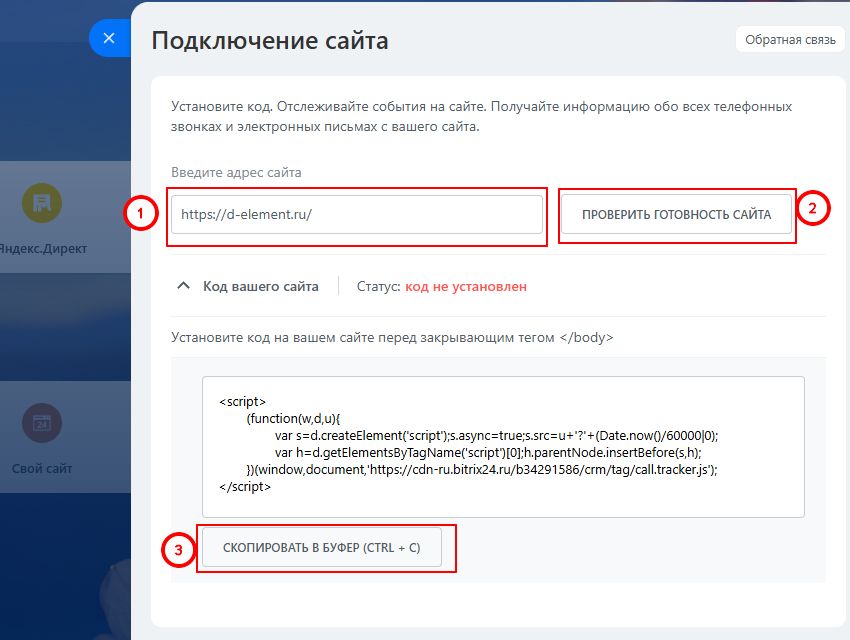Click the Обратная связь button

pyautogui.click(x=791, y=38)
